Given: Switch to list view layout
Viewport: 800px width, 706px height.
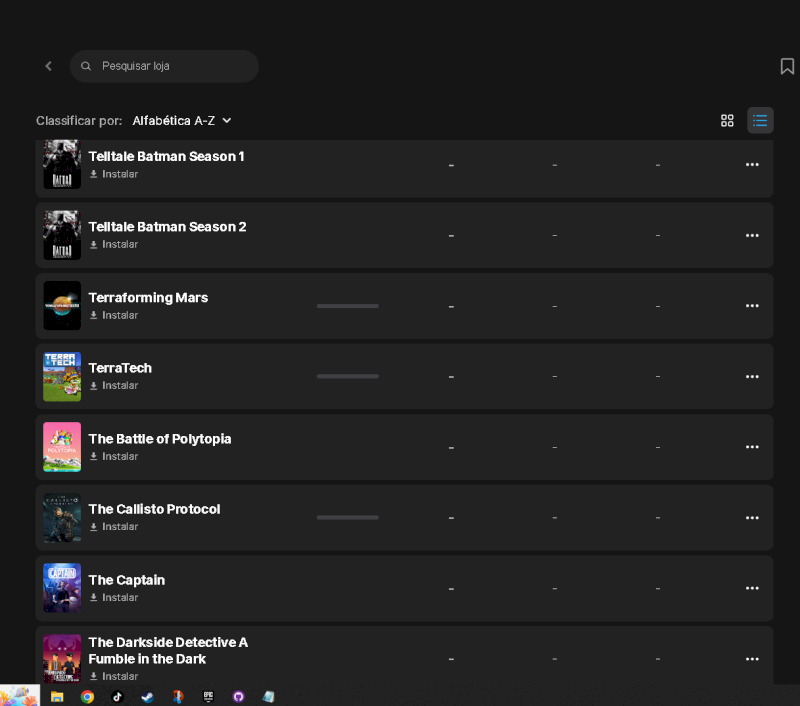Looking at the screenshot, I should click(x=760, y=120).
